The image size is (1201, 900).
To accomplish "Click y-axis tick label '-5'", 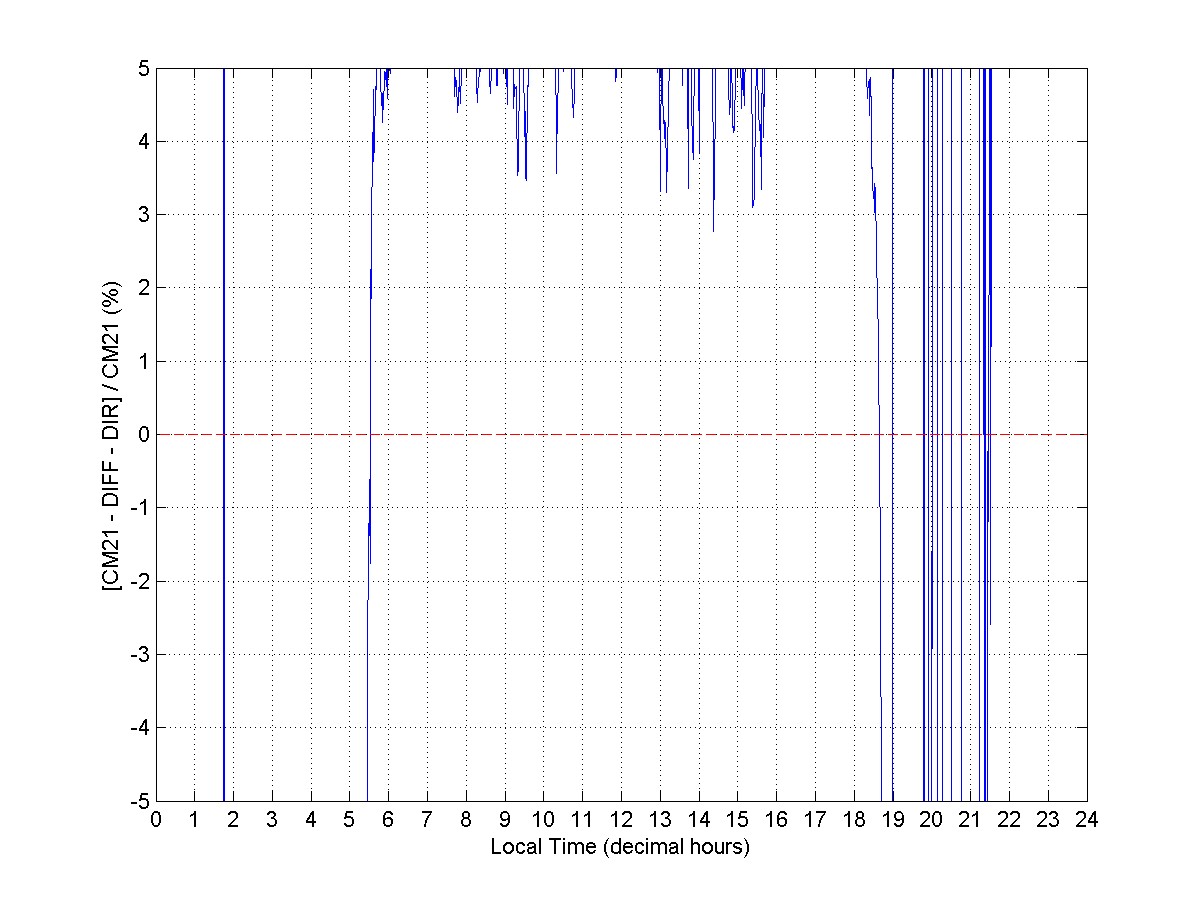I will click(x=141, y=801).
